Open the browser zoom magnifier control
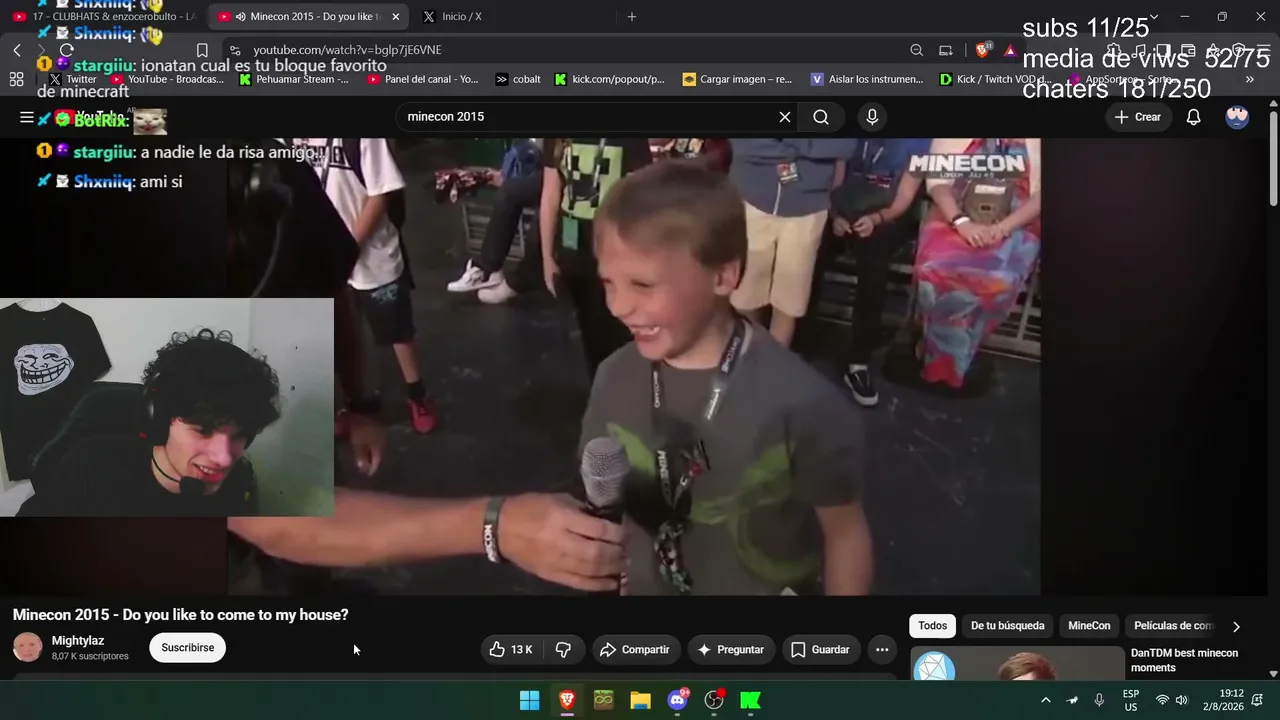Screen dimensions: 1280x720 pyautogui.click(x=917, y=50)
